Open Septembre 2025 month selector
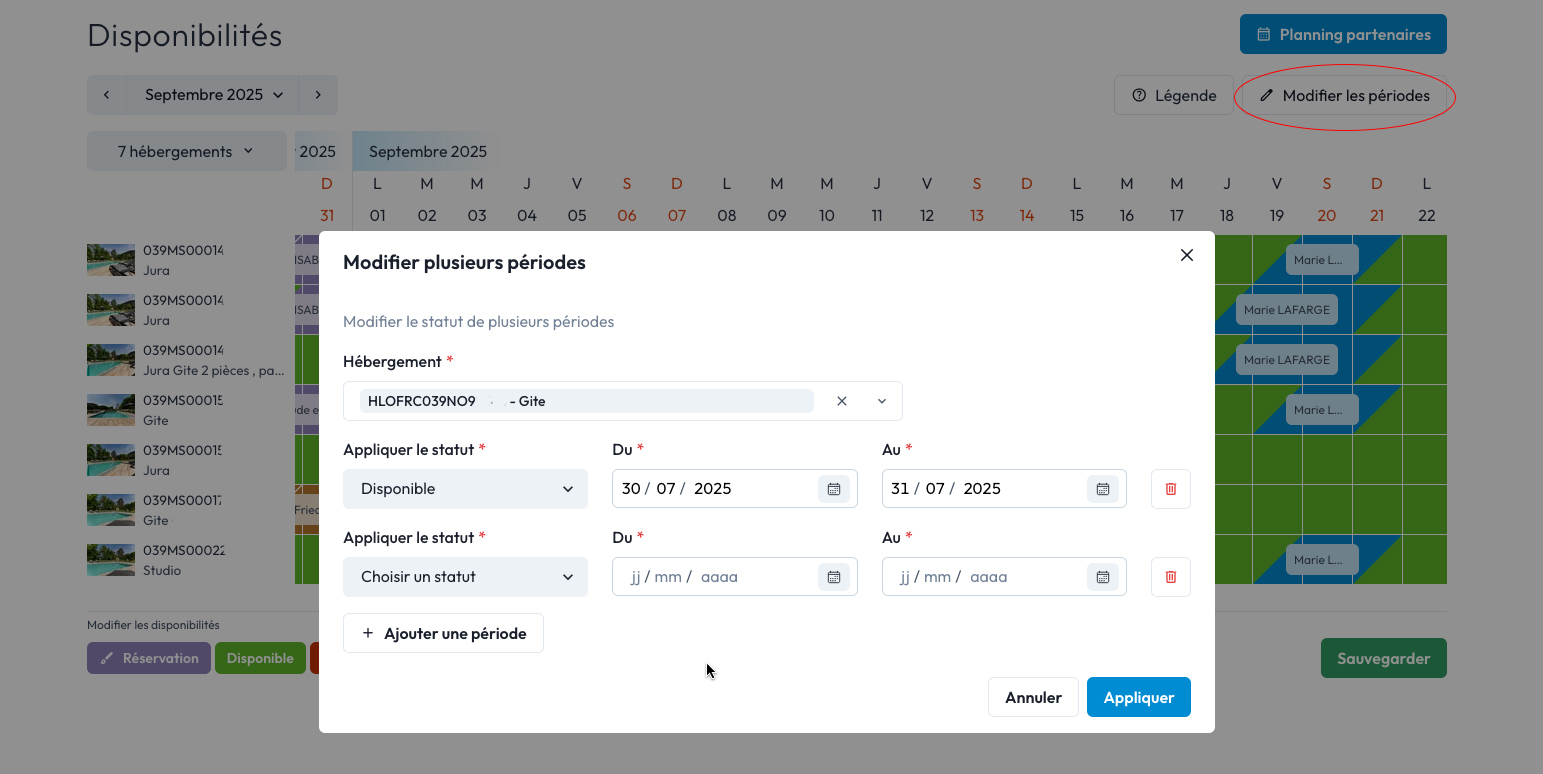This screenshot has height=774, width=1543. (214, 95)
